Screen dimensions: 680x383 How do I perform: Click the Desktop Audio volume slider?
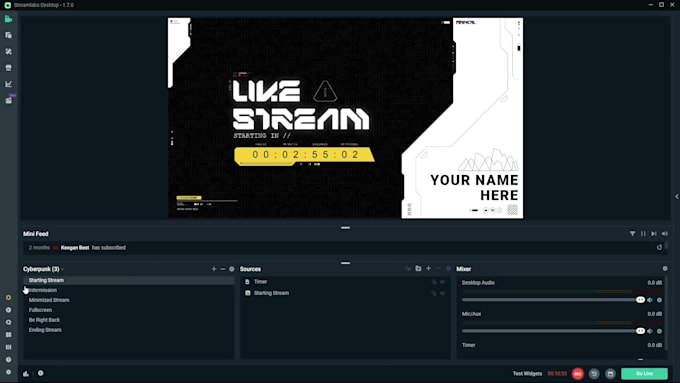[x=553, y=300]
